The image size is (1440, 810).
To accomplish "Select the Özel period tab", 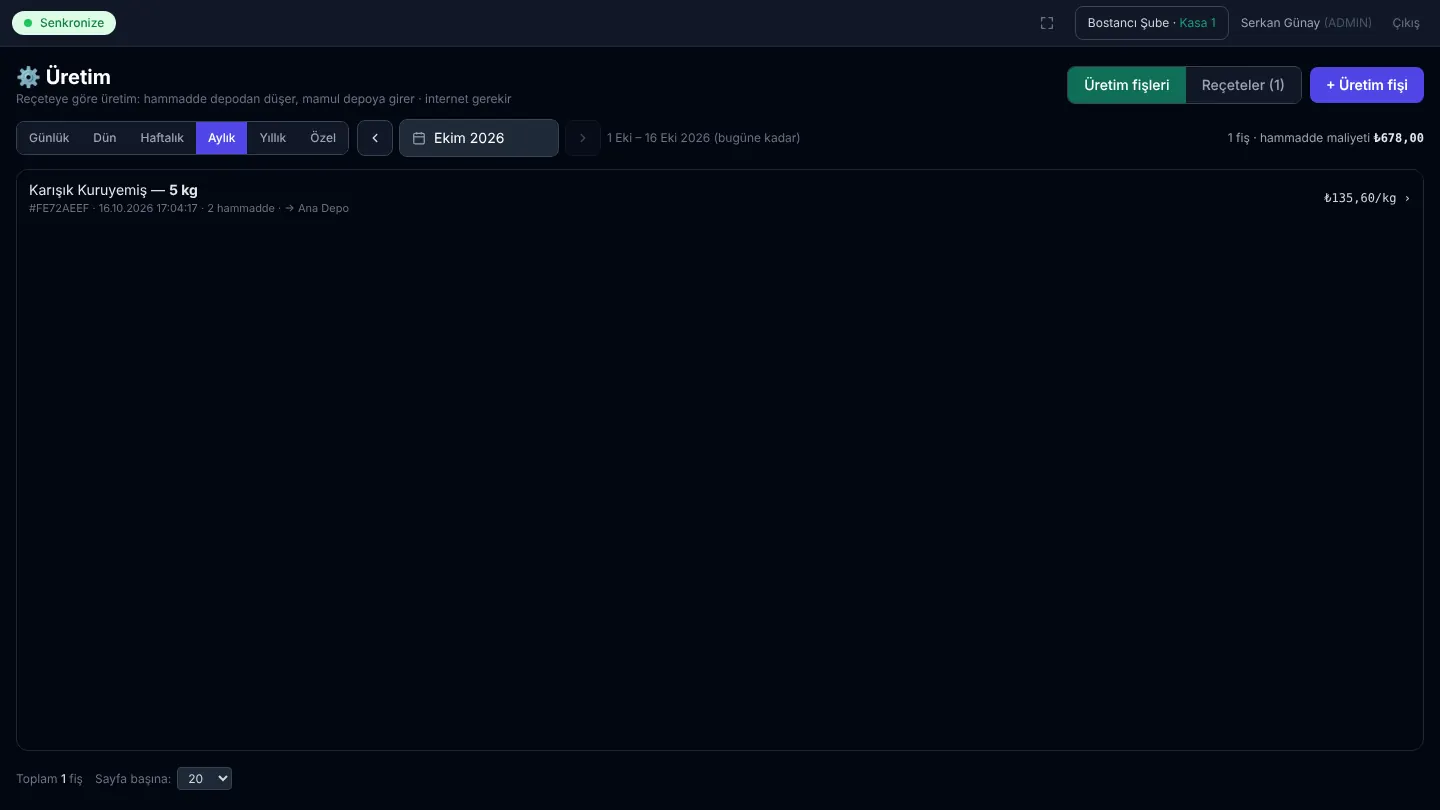I will click(x=323, y=138).
